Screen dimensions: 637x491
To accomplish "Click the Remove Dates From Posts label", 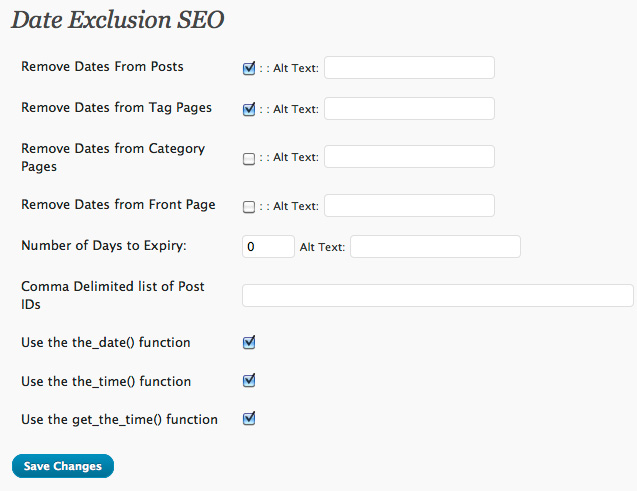I will (102, 66).
